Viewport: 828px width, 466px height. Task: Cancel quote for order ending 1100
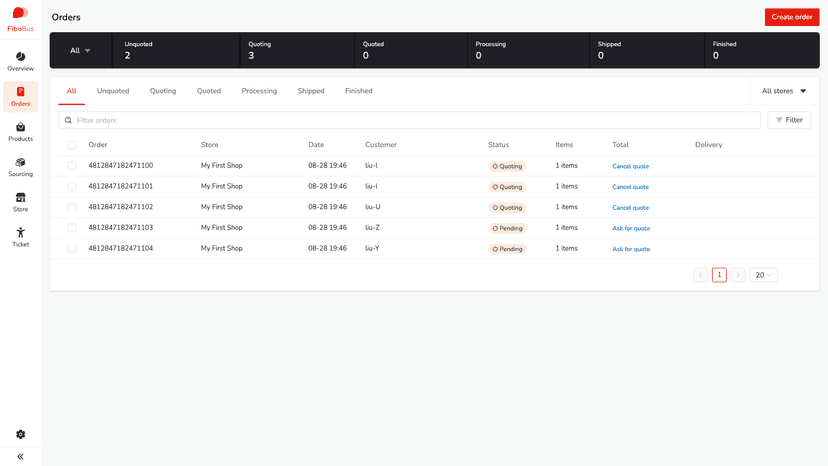click(x=631, y=166)
